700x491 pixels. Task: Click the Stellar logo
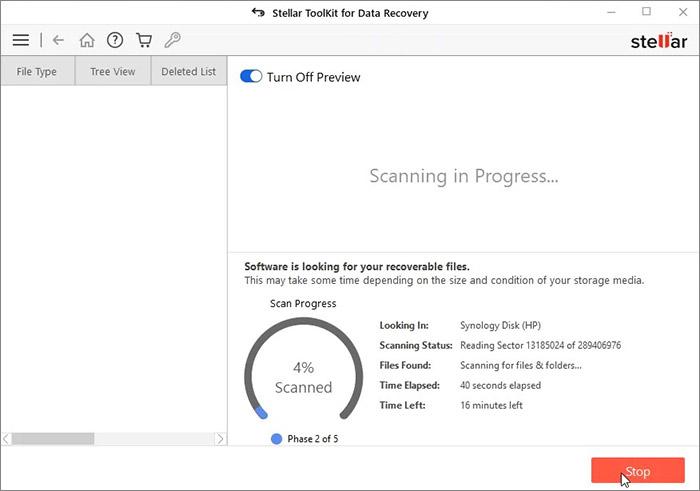click(x=659, y=41)
